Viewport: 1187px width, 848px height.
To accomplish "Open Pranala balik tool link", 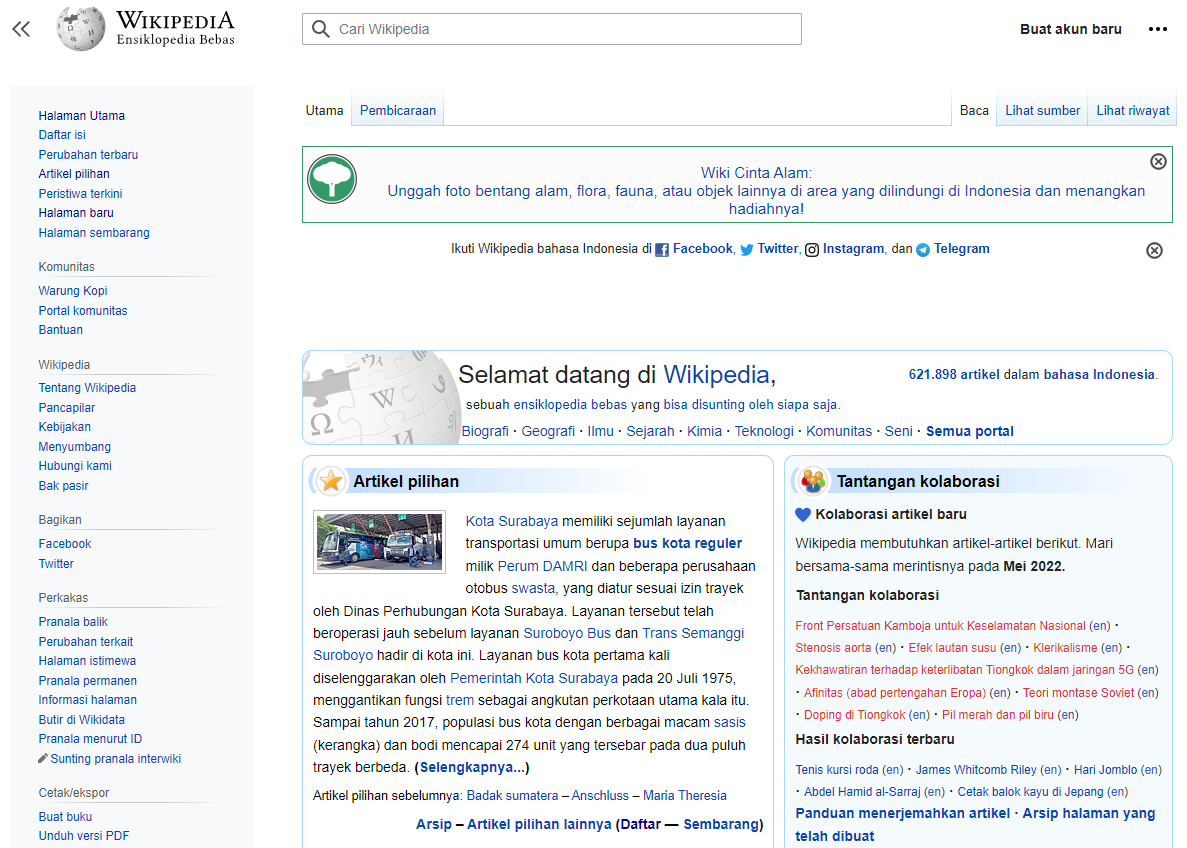I will [73, 622].
